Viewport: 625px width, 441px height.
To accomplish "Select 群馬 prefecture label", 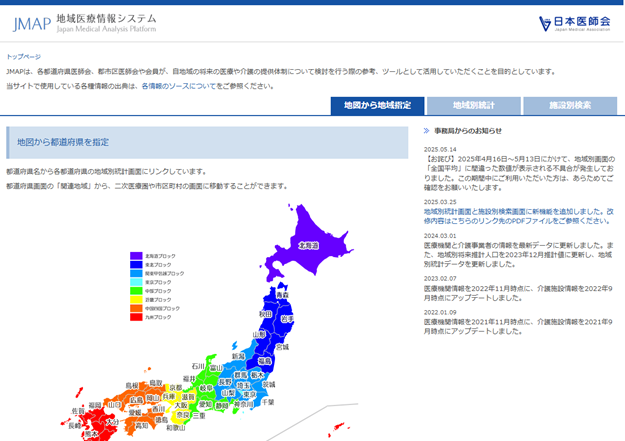I will coord(240,375).
